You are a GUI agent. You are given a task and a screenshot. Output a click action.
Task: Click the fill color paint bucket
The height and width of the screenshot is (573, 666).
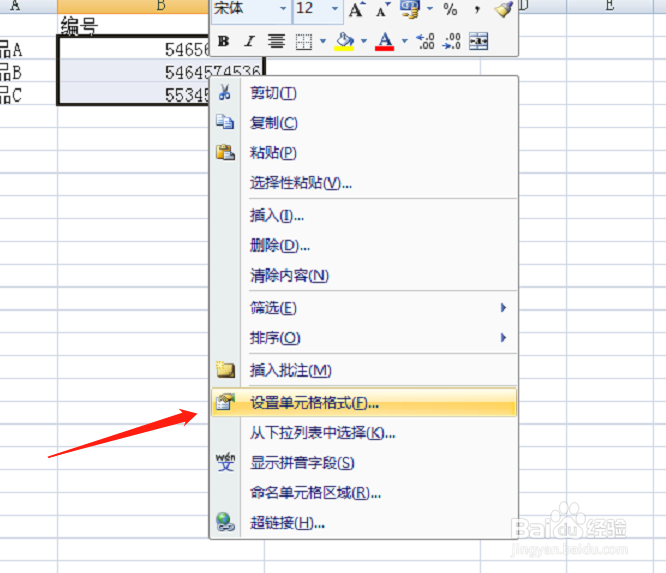click(344, 41)
